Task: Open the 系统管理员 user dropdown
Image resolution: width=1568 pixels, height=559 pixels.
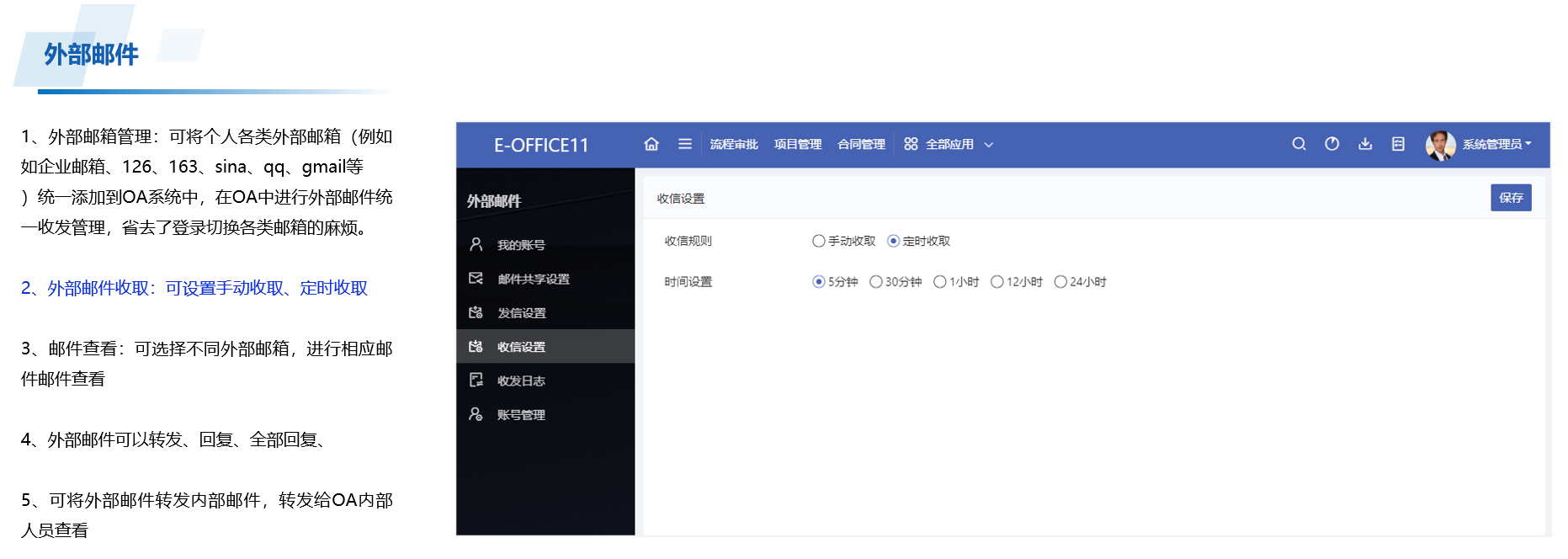Action: click(x=1496, y=144)
